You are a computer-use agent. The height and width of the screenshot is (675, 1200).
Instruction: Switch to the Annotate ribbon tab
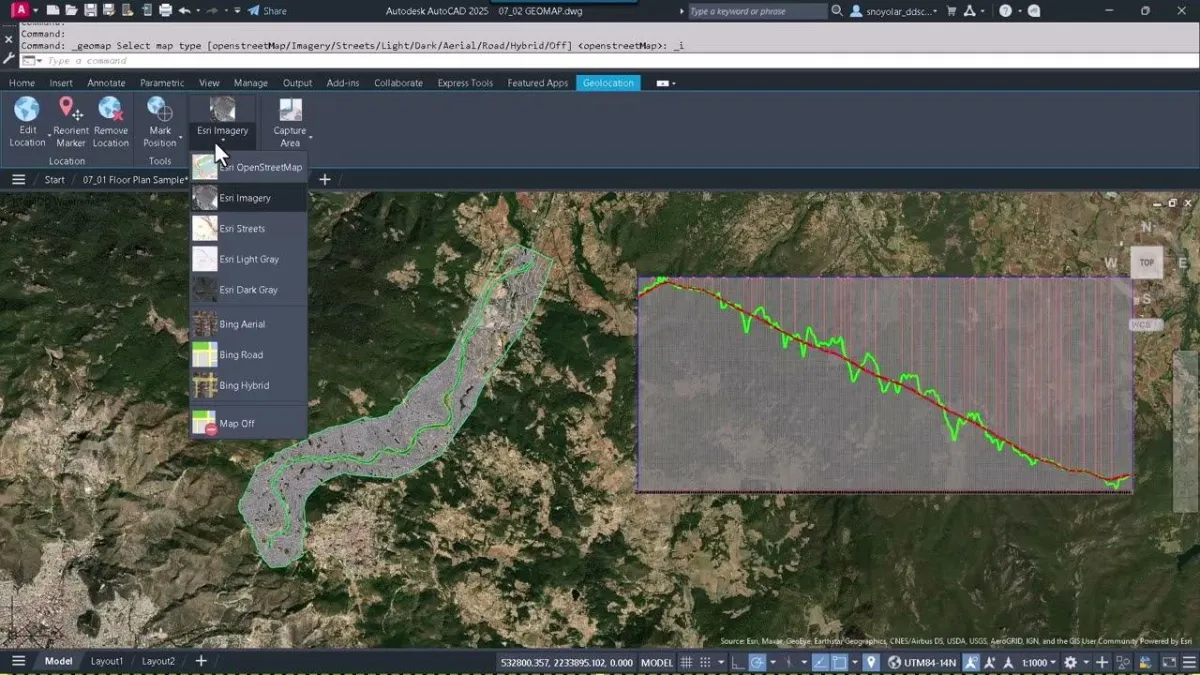[x=106, y=83]
